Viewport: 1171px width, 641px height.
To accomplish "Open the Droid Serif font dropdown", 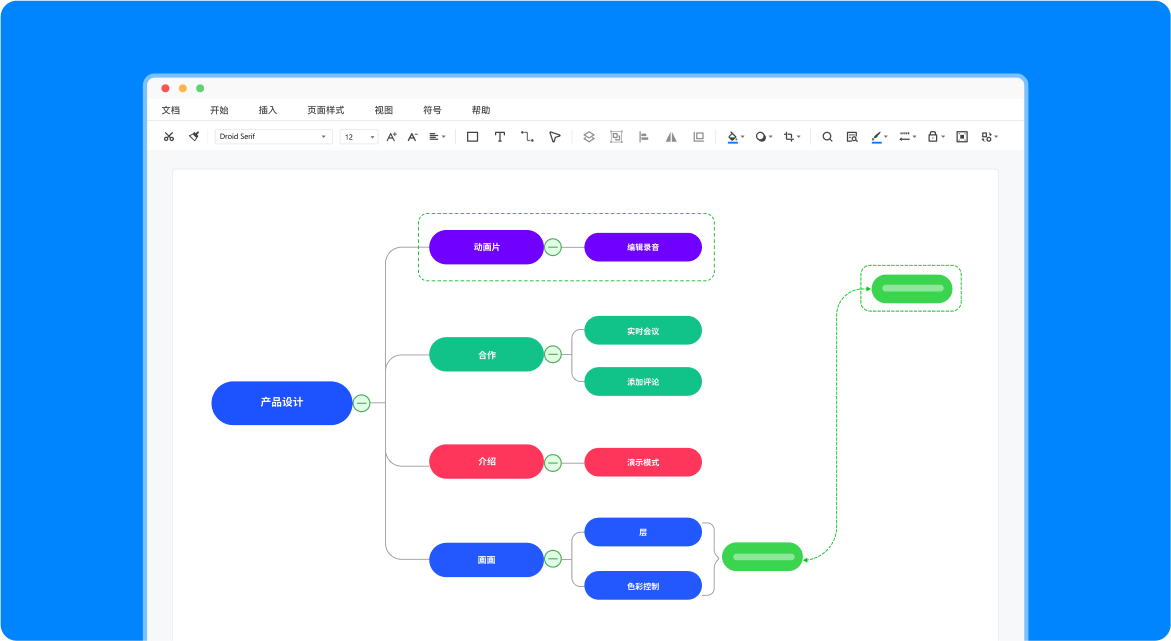I will (273, 137).
